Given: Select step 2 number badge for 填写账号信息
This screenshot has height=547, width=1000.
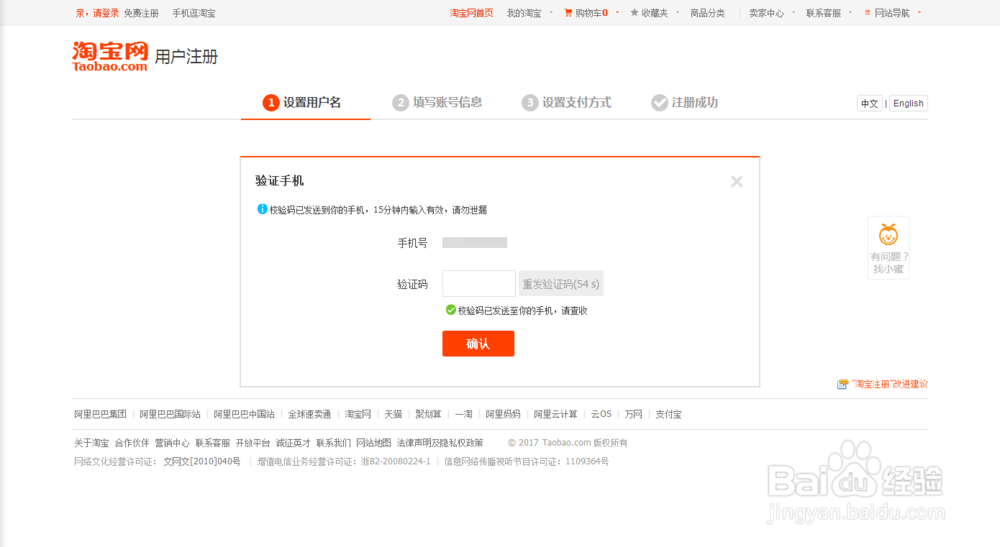Looking at the screenshot, I should coord(401,103).
